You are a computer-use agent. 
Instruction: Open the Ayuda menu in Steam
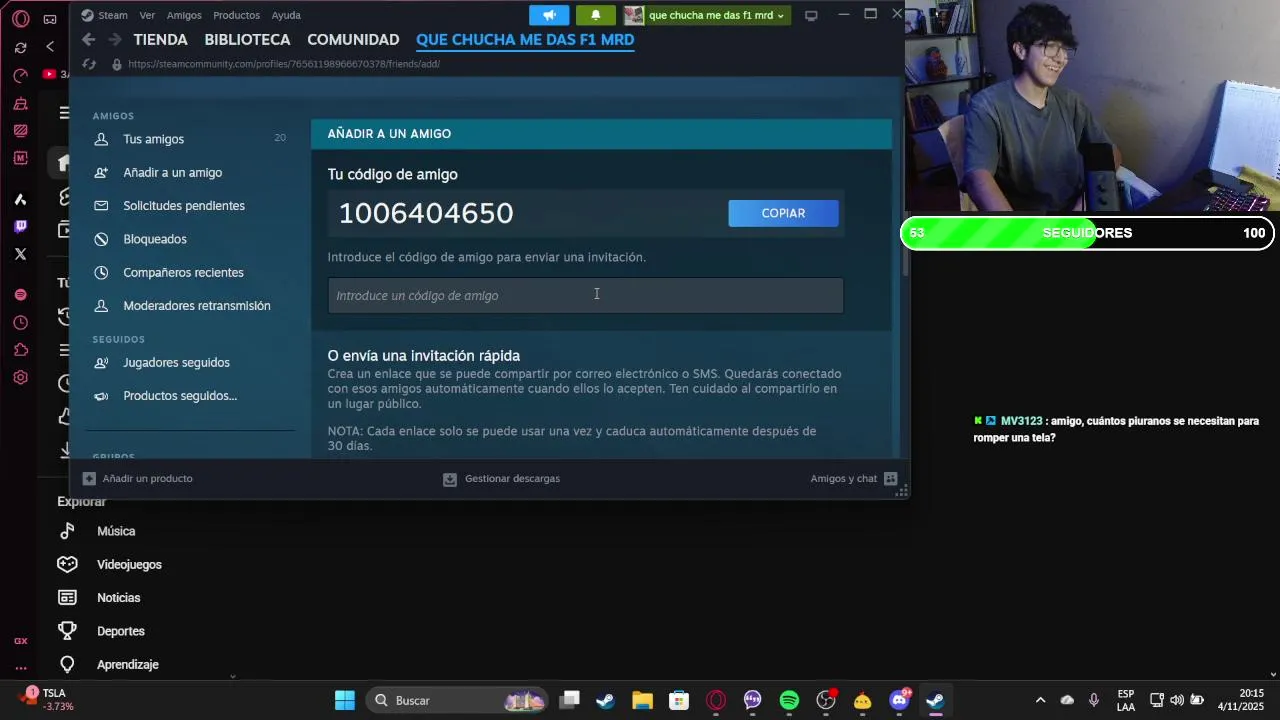[x=286, y=15]
